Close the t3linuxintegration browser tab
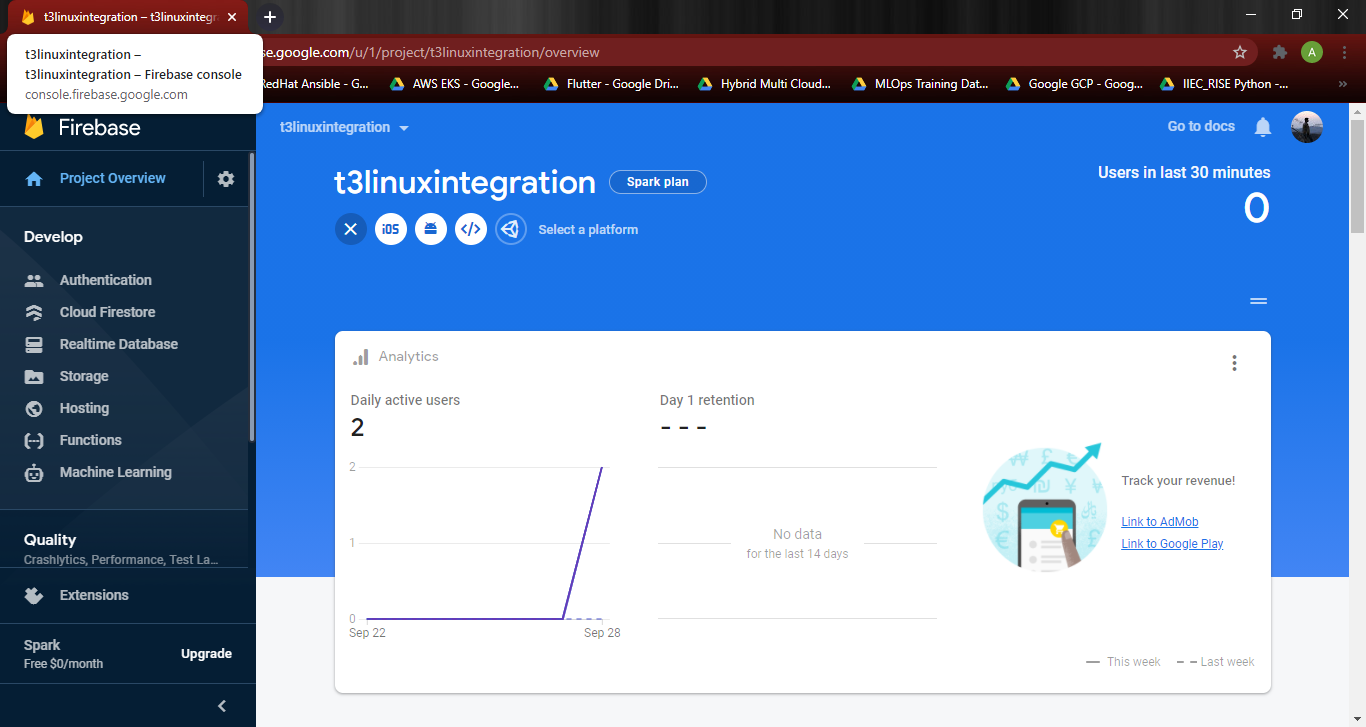 [x=232, y=17]
